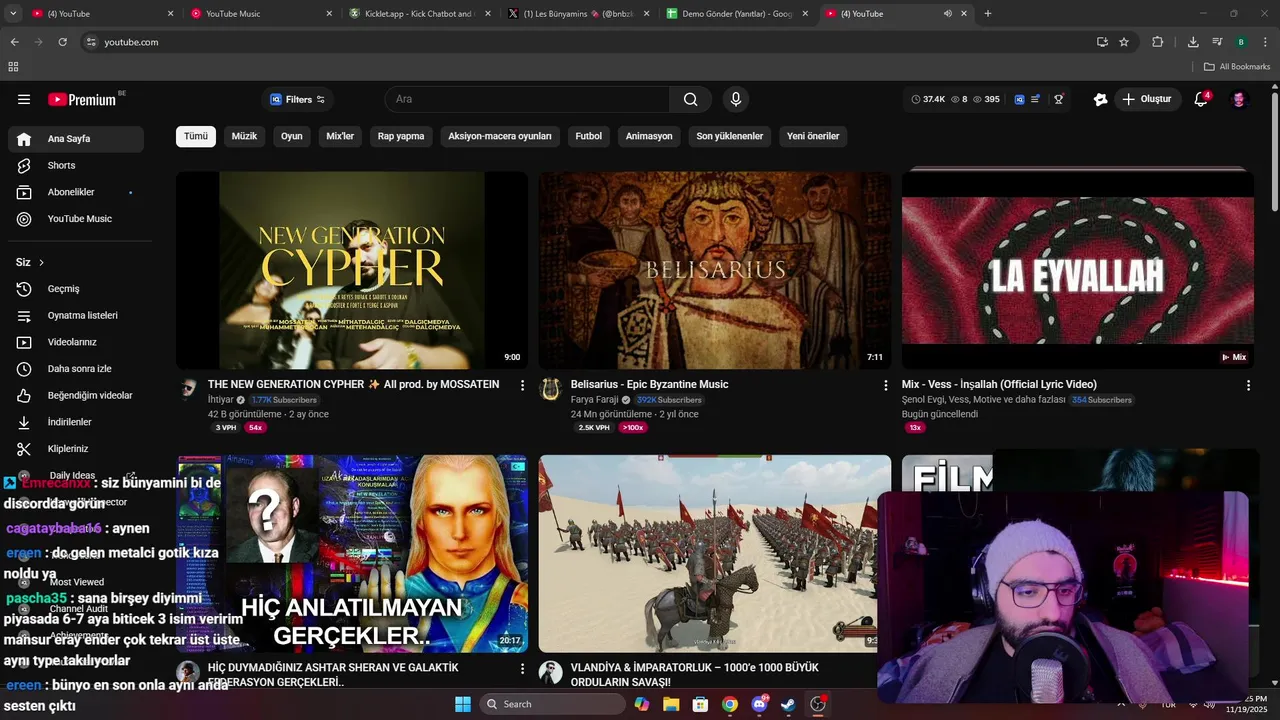The width and height of the screenshot is (1280, 720).
Task: Bookmark this page with the star icon
Action: click(x=1124, y=42)
